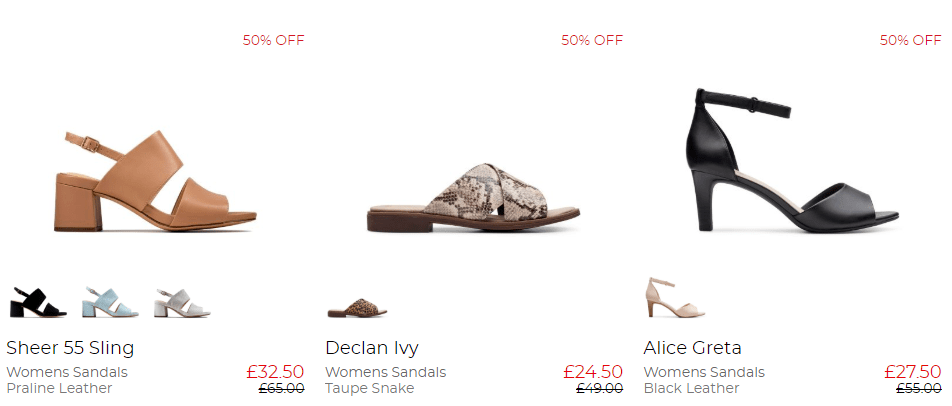Go to the Alice Greta product page
This screenshot has width=952, height=406.
click(693, 348)
